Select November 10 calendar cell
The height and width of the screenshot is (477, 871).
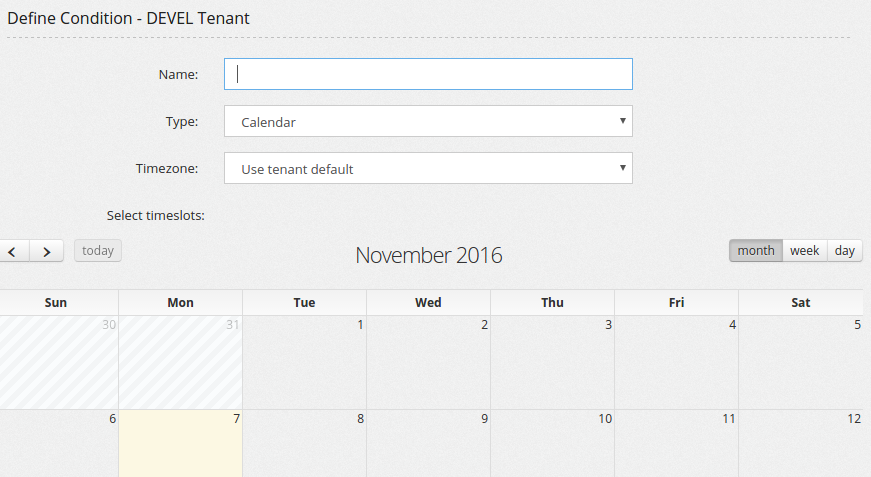pyautogui.click(x=552, y=445)
